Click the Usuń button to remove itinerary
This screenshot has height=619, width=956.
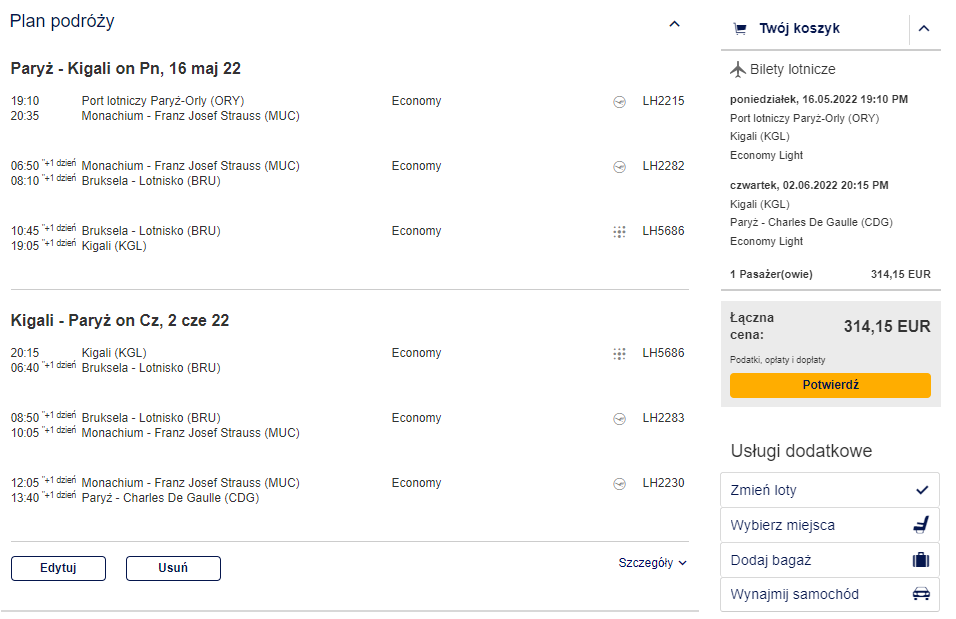click(173, 568)
